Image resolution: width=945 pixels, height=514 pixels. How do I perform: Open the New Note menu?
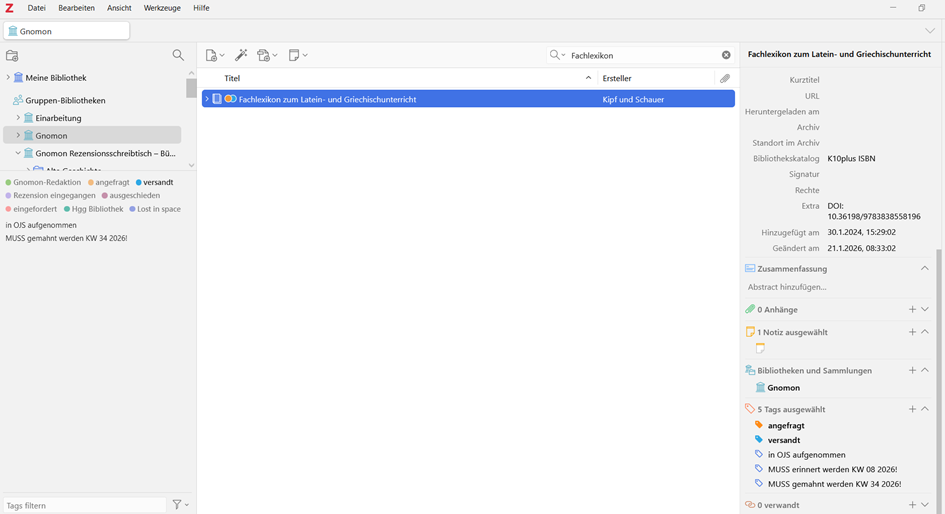(298, 55)
